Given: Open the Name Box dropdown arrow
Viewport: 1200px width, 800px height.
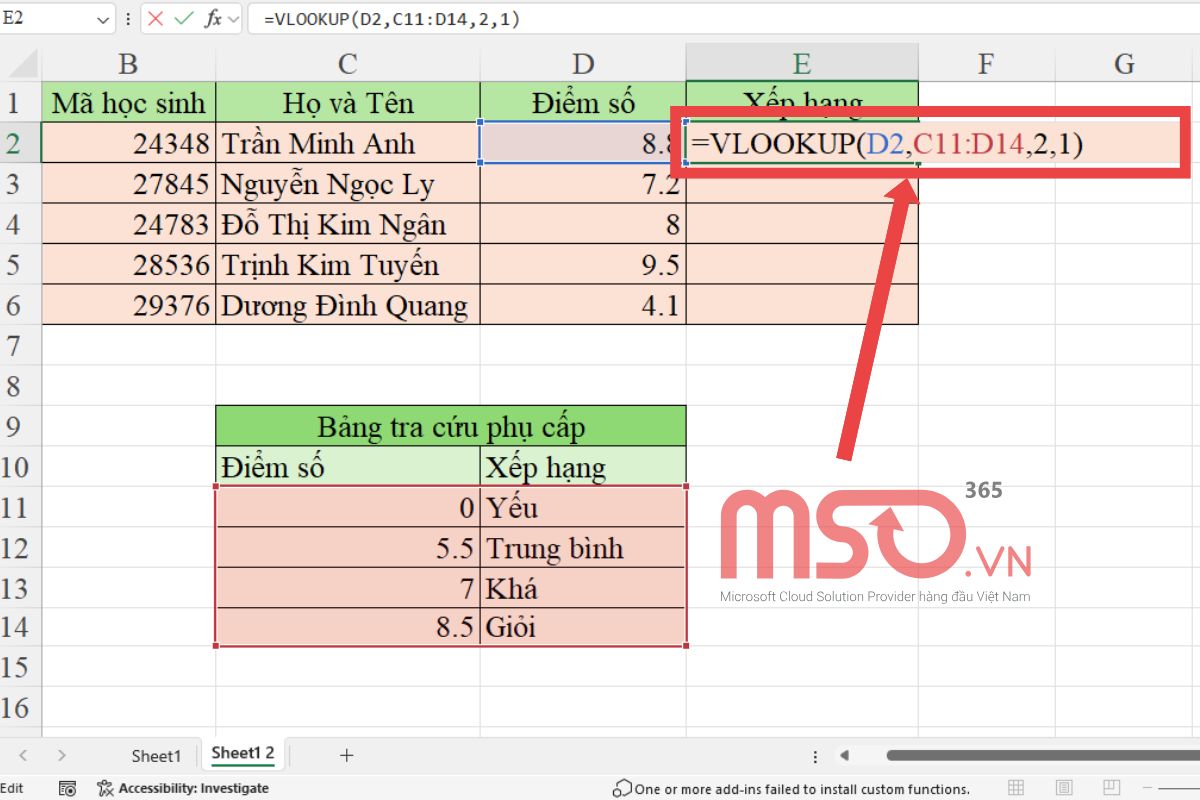Looking at the screenshot, I should (x=104, y=19).
